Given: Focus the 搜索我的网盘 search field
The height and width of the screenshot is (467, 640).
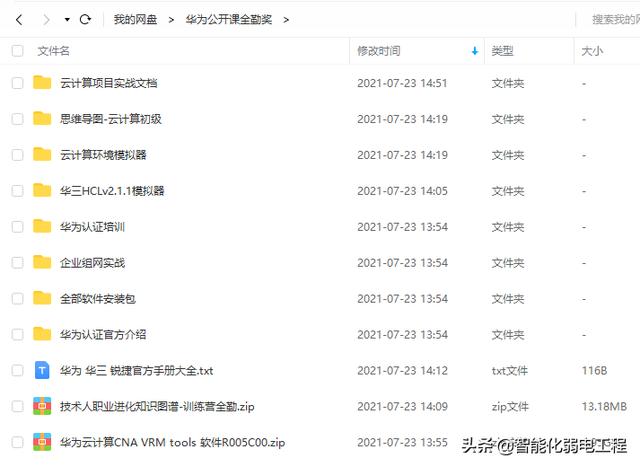Looking at the screenshot, I should [x=616, y=19].
